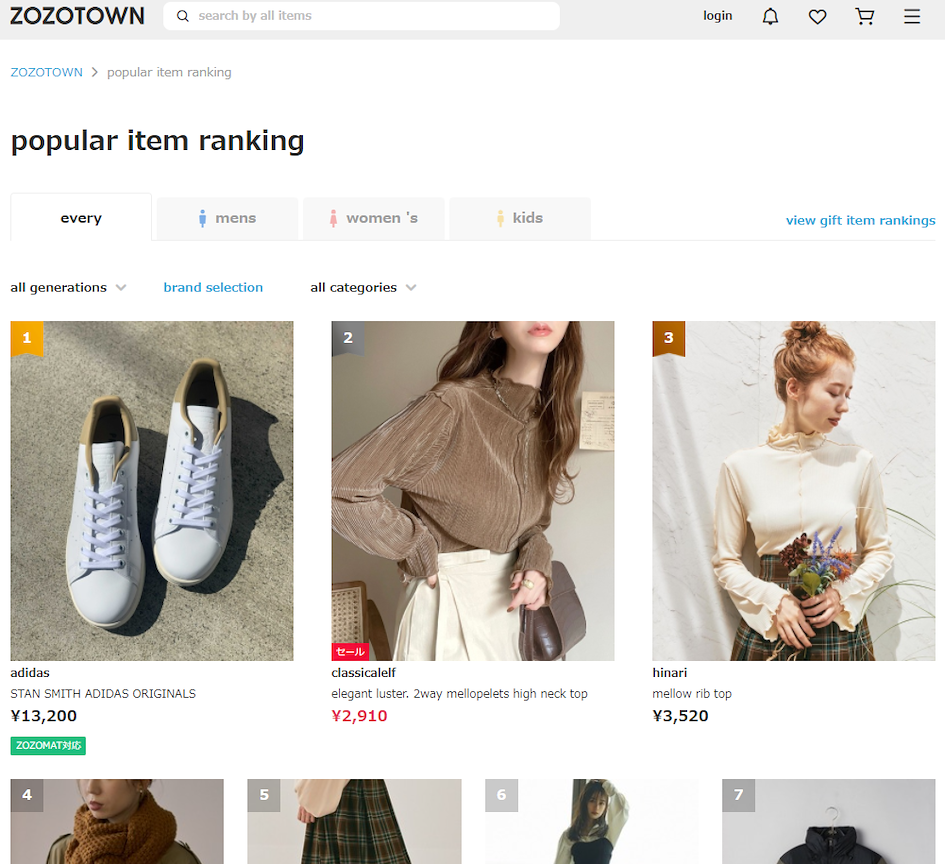945x864 pixels.
Task: Click the ¥3,520 price
Action: point(680,716)
